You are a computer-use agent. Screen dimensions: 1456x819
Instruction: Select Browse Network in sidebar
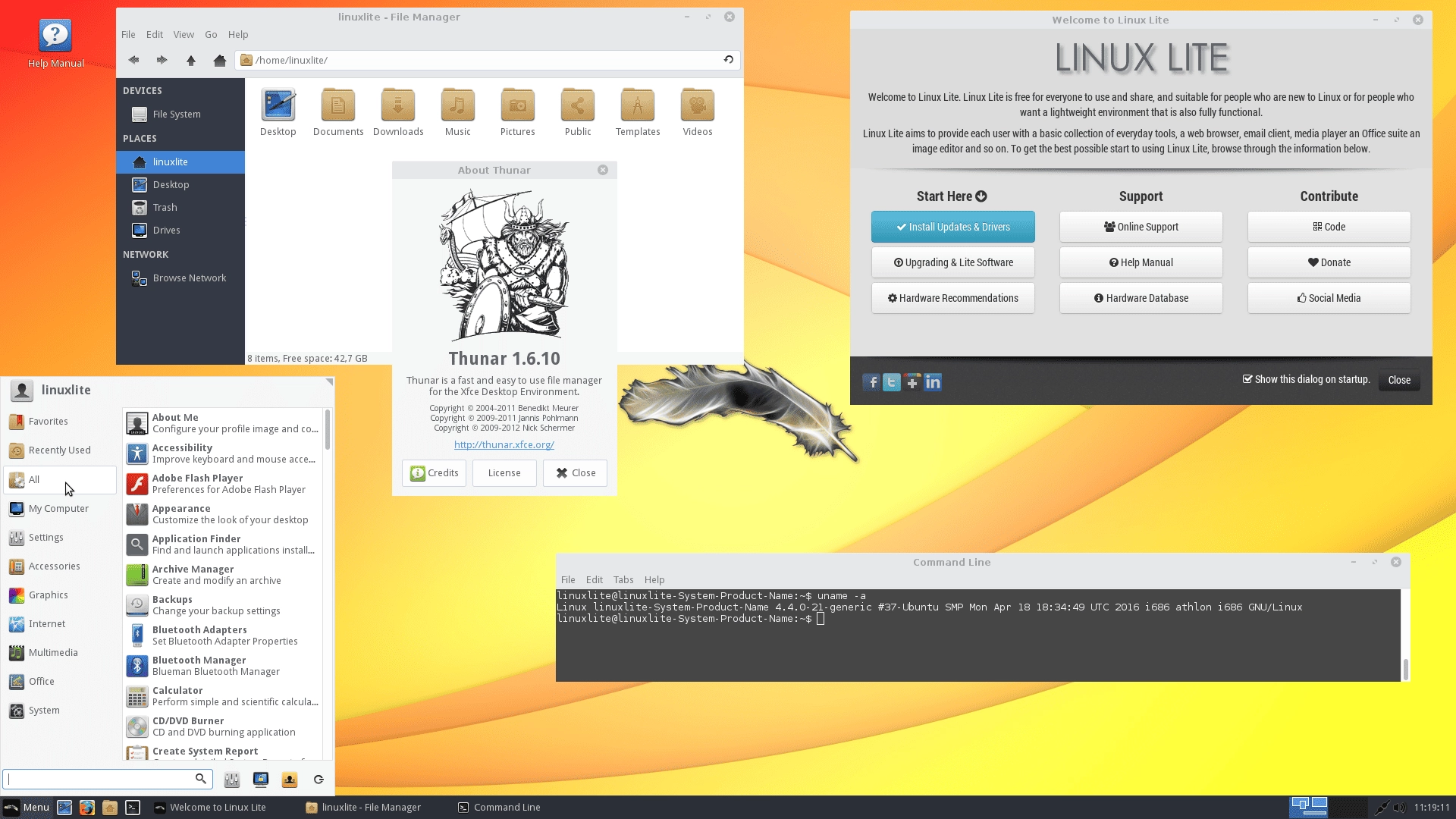[x=180, y=278]
